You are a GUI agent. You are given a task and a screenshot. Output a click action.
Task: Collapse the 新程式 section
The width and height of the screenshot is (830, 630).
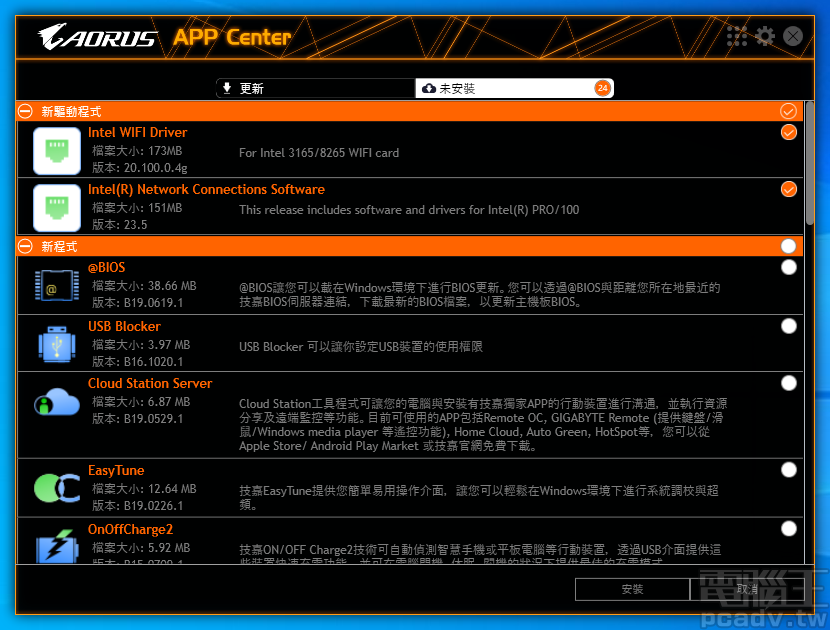23,246
